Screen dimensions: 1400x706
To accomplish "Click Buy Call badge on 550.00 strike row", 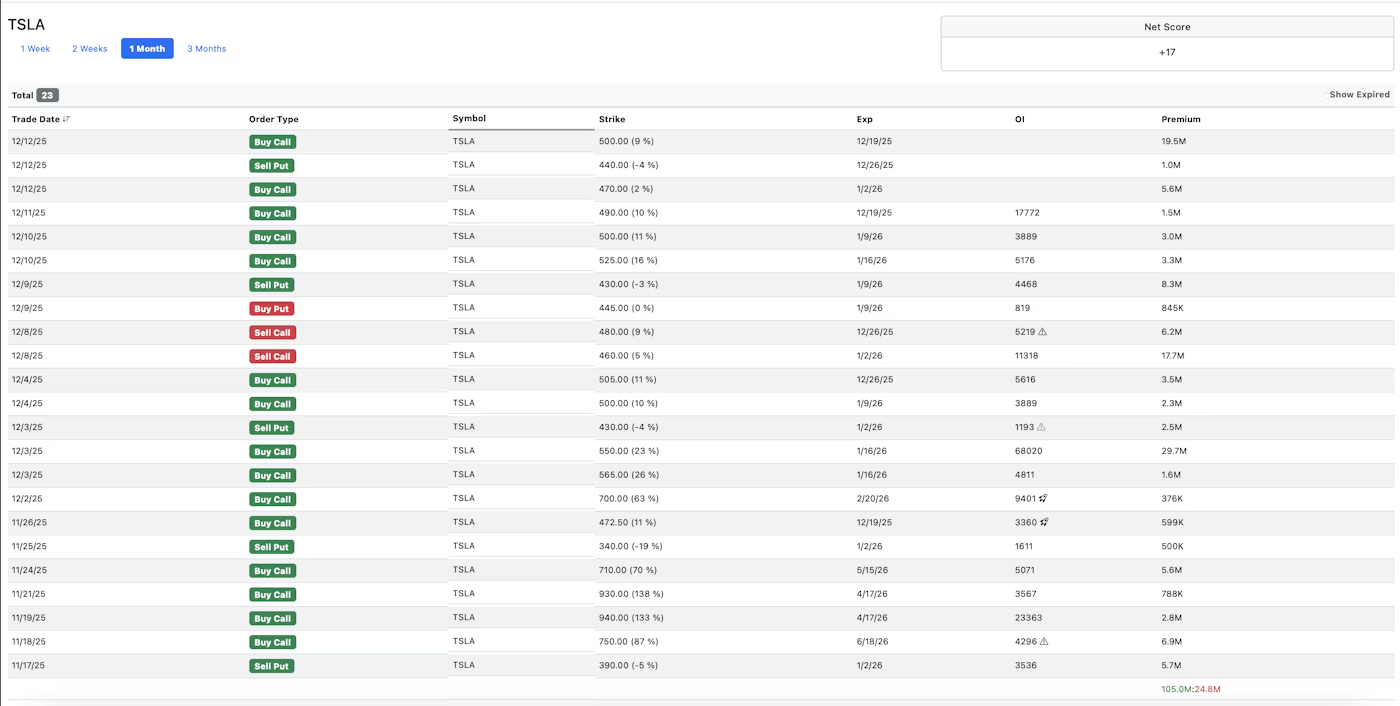I will click(x=273, y=452).
